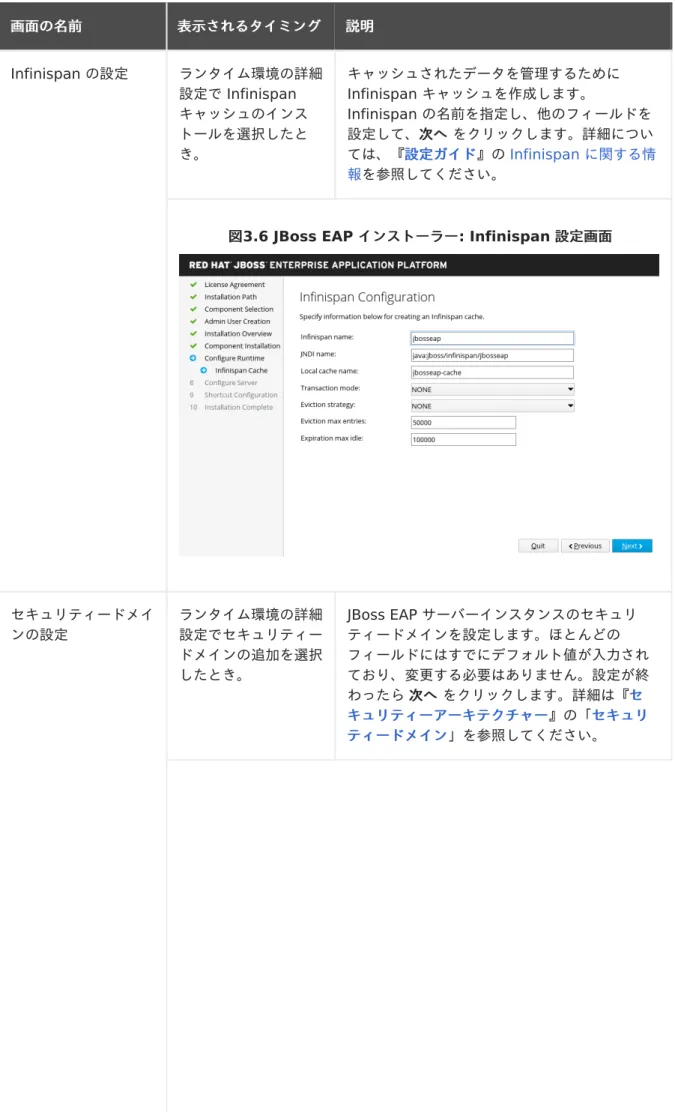The image size is (675, 1112).
Task: Click the Quit button in installer
Action: (538, 546)
